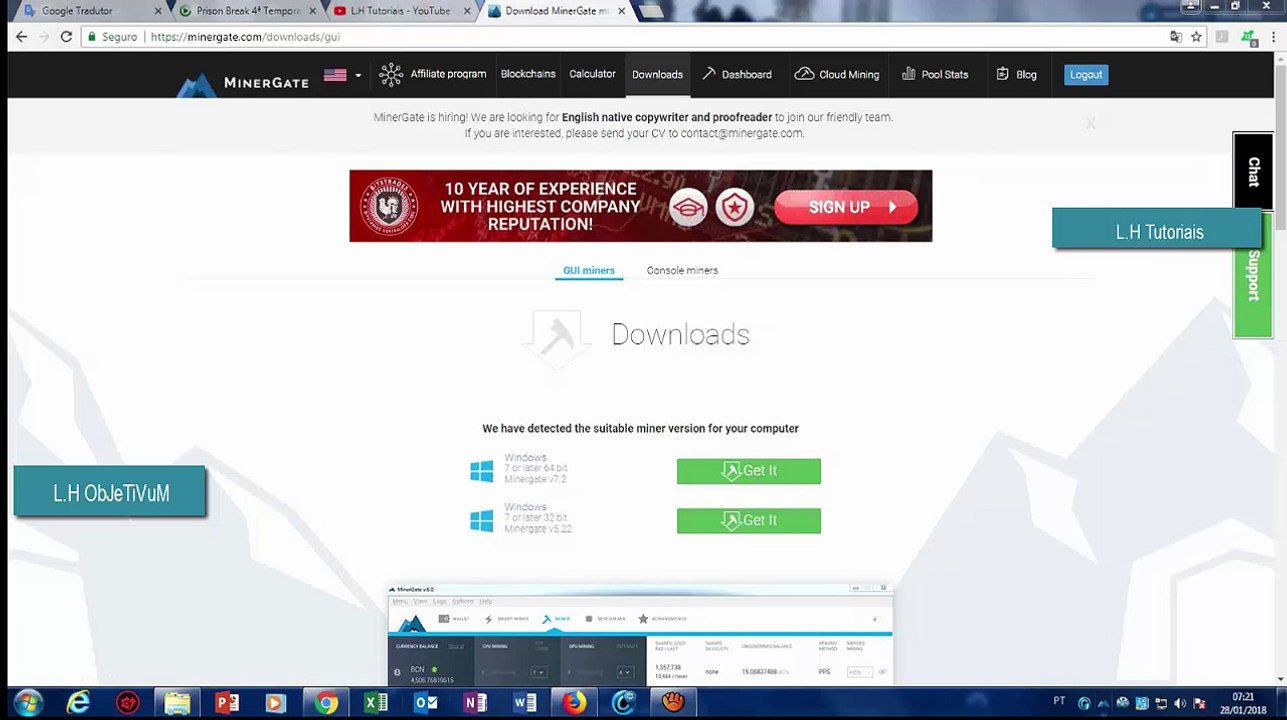Image resolution: width=1287 pixels, height=720 pixels.
Task: Click the system clock showing 07:21
Action: [x=1243, y=703]
